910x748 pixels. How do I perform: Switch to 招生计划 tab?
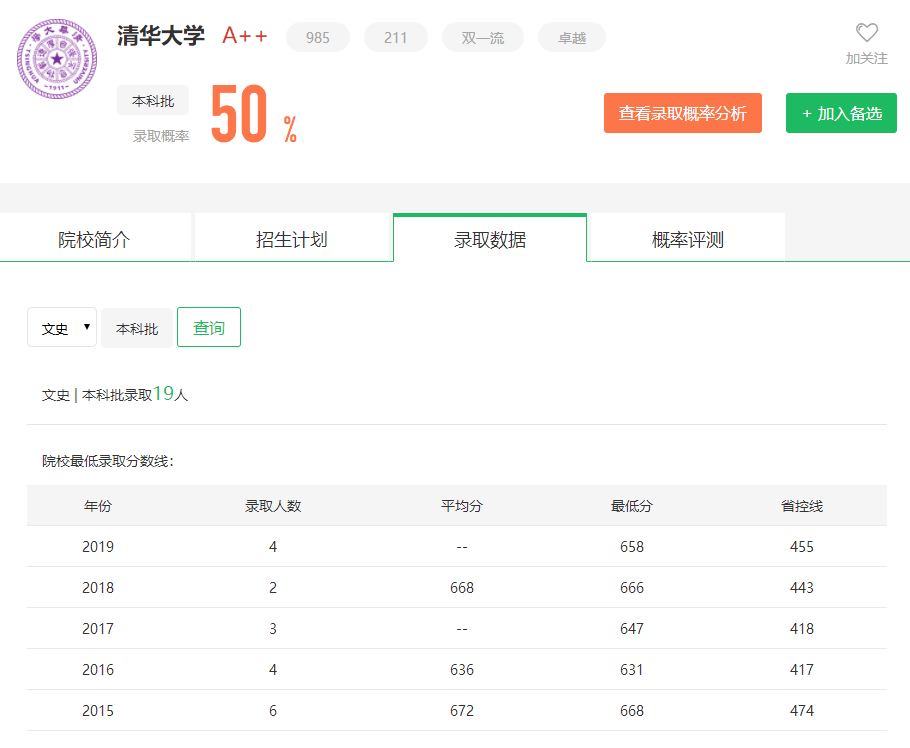point(292,239)
